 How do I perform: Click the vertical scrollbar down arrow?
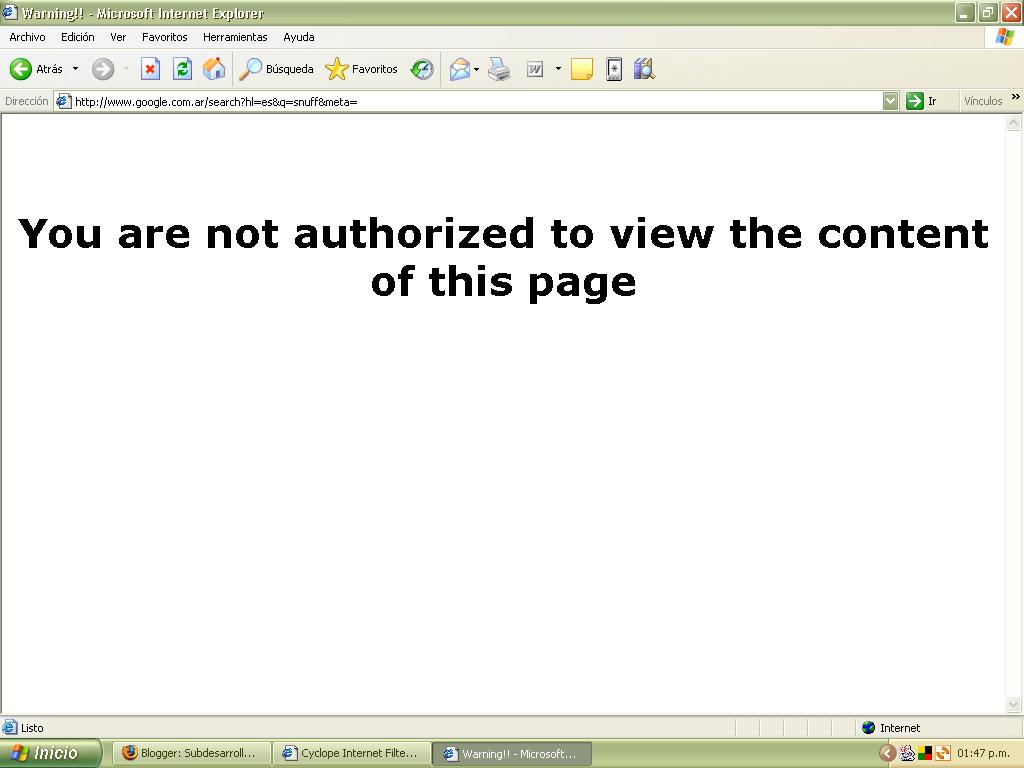point(1014,704)
